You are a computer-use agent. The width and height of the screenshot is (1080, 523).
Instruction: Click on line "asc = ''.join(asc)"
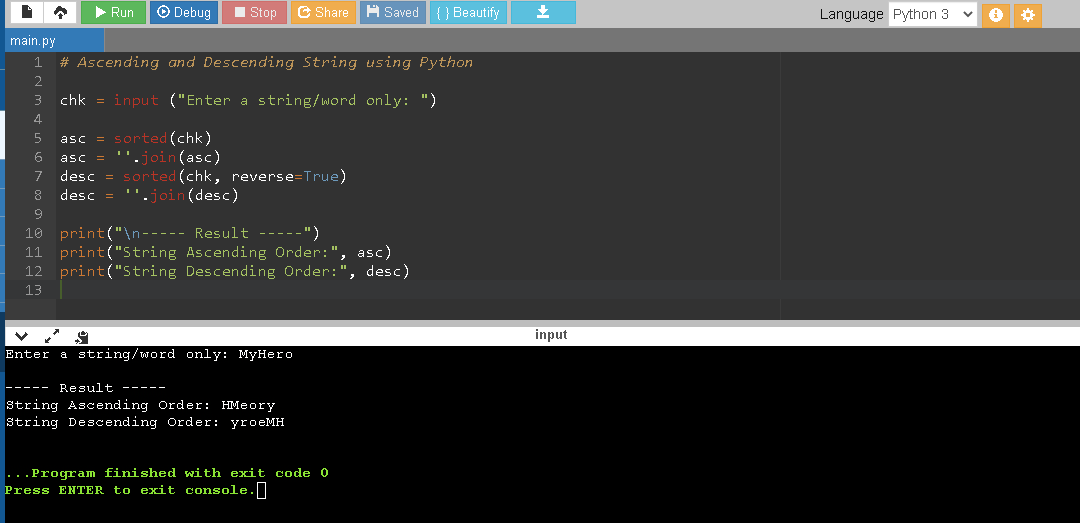(x=141, y=158)
